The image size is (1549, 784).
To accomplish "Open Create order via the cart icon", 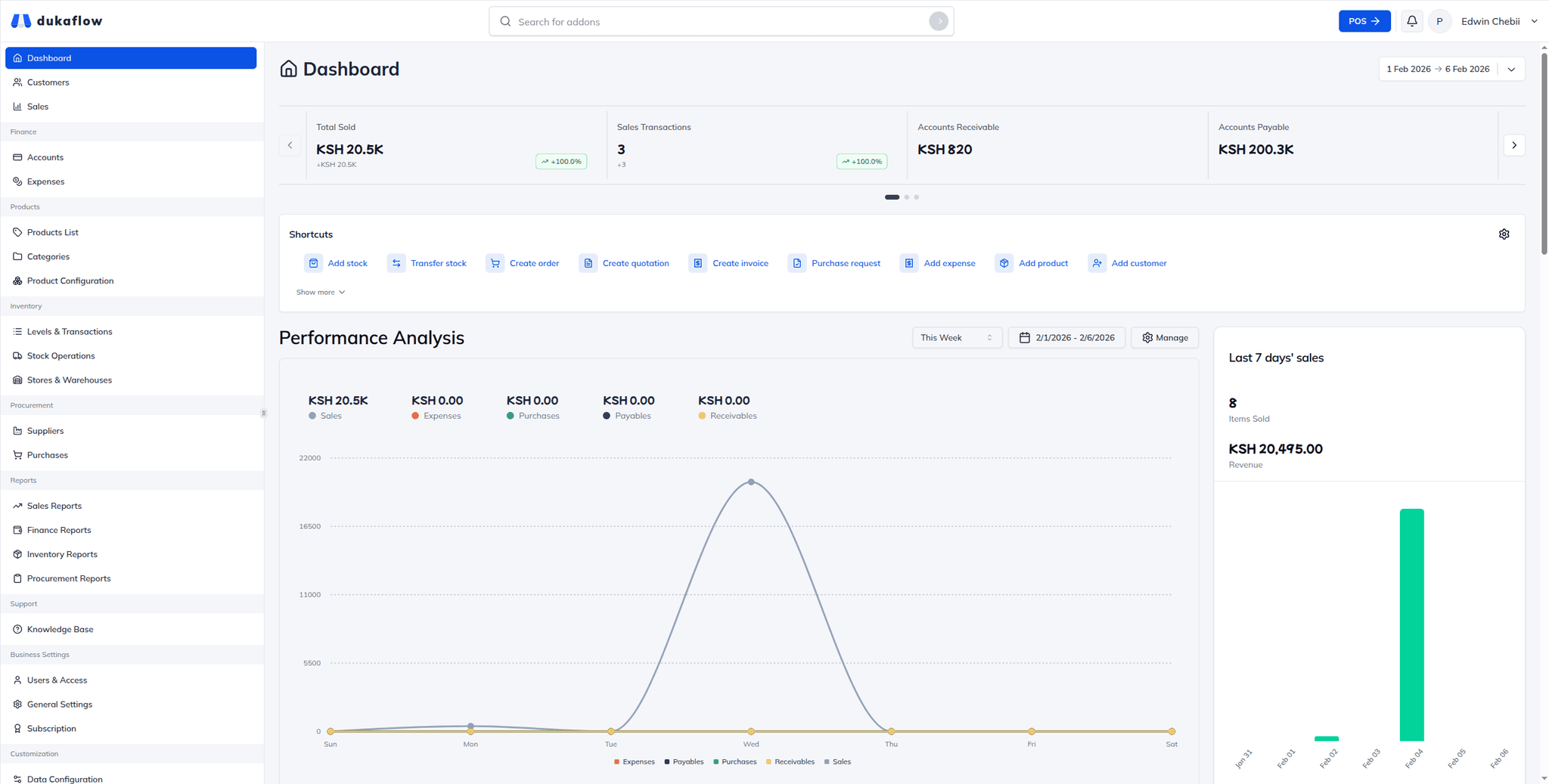I will point(495,262).
